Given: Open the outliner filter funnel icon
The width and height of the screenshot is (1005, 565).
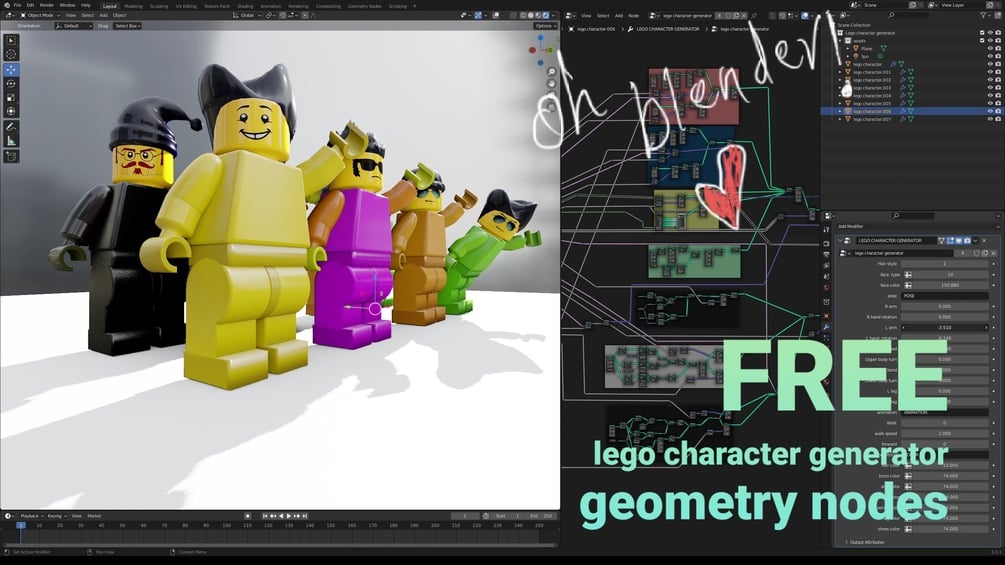Looking at the screenshot, I should [983, 15].
